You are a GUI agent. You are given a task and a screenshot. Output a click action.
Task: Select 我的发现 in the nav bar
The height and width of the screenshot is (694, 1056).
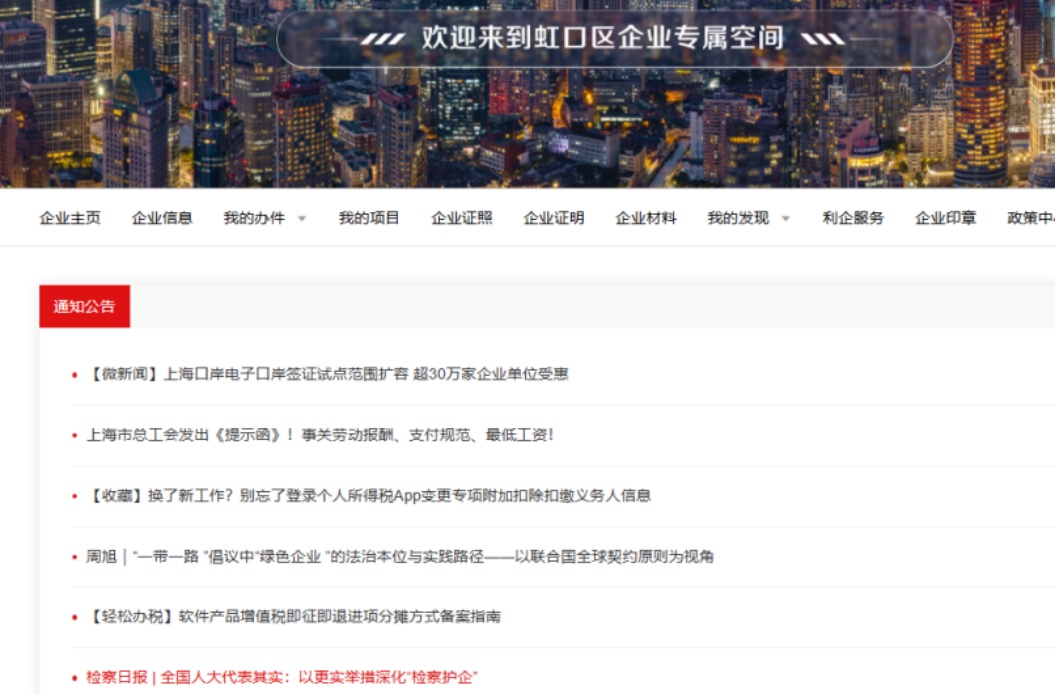(738, 218)
